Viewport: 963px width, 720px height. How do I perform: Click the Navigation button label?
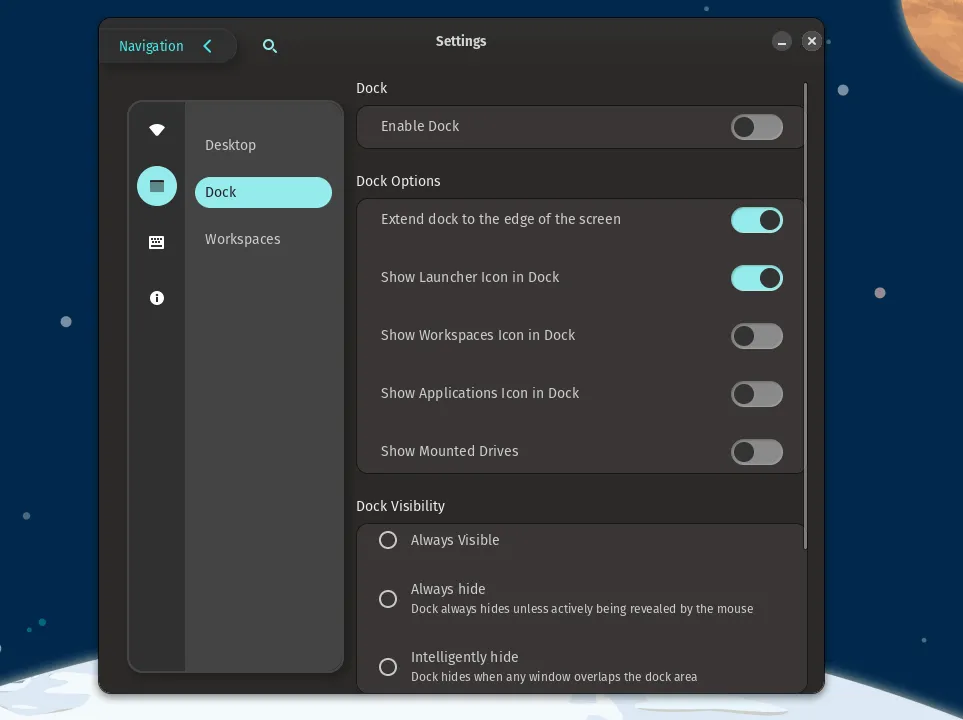151,46
